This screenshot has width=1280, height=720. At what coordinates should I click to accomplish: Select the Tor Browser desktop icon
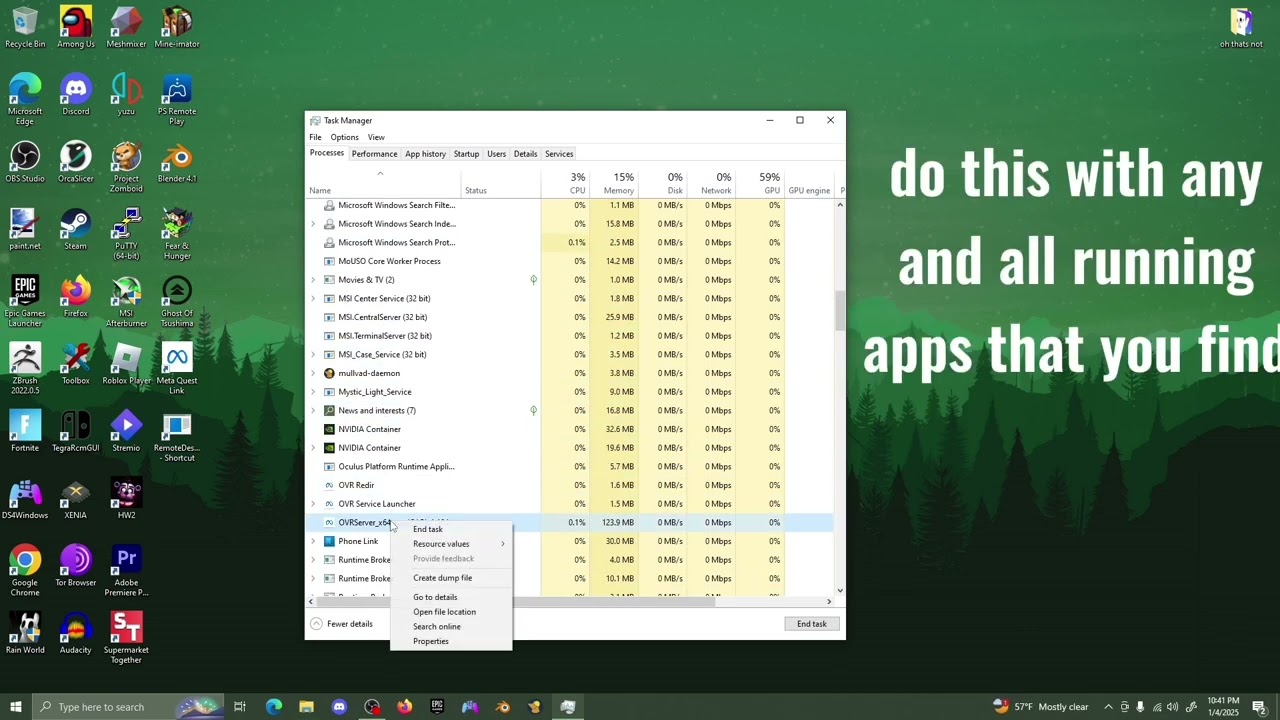[x=76, y=566]
